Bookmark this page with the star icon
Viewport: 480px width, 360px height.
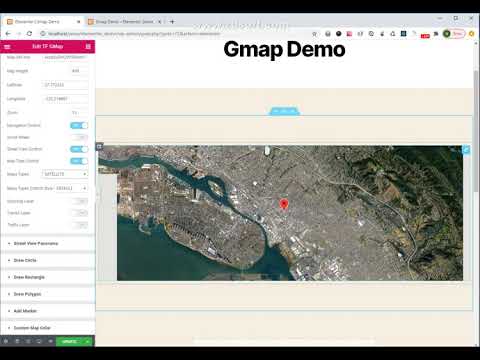(x=314, y=34)
